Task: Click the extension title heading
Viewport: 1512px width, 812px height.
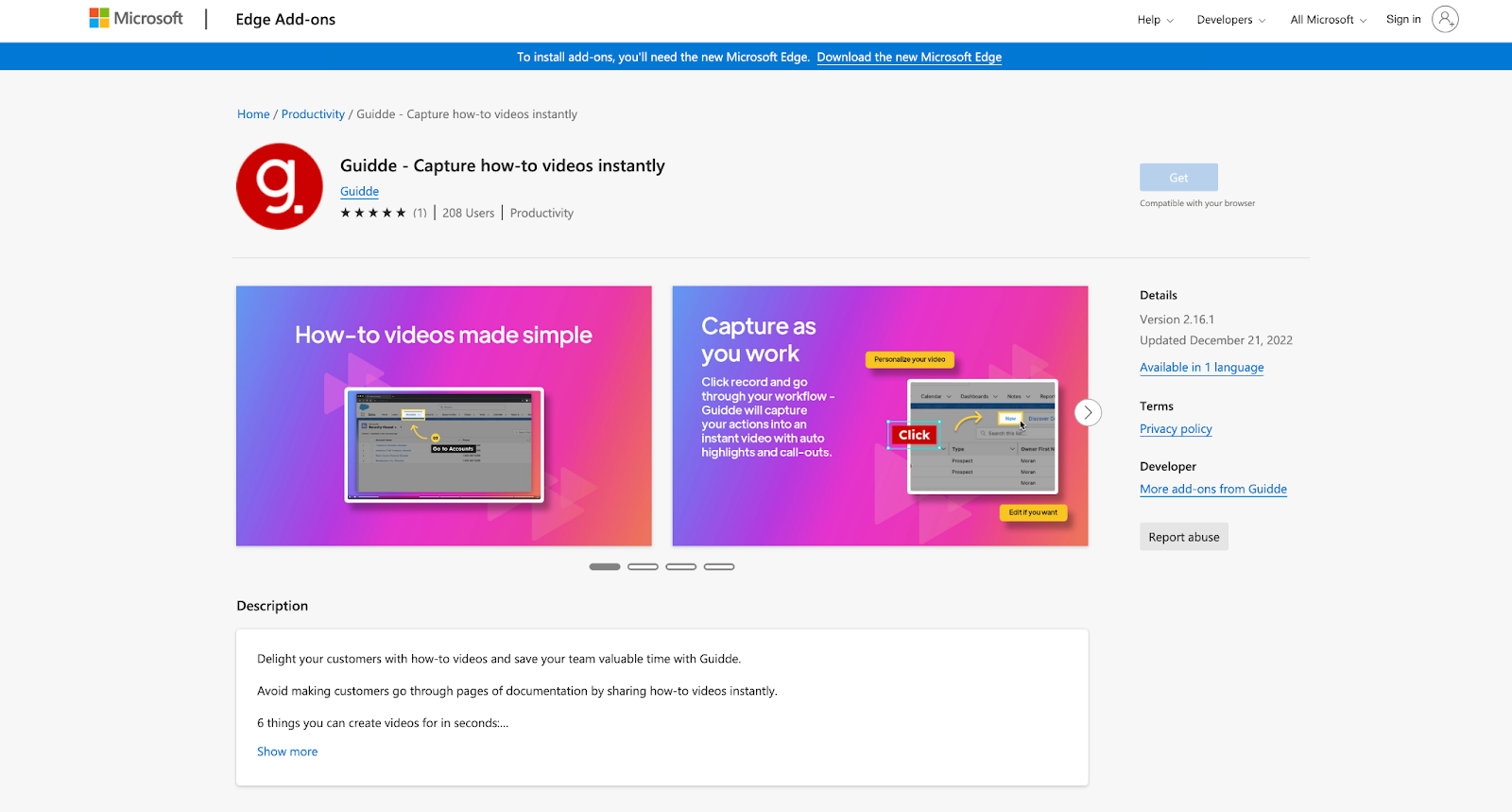Action: pos(503,166)
